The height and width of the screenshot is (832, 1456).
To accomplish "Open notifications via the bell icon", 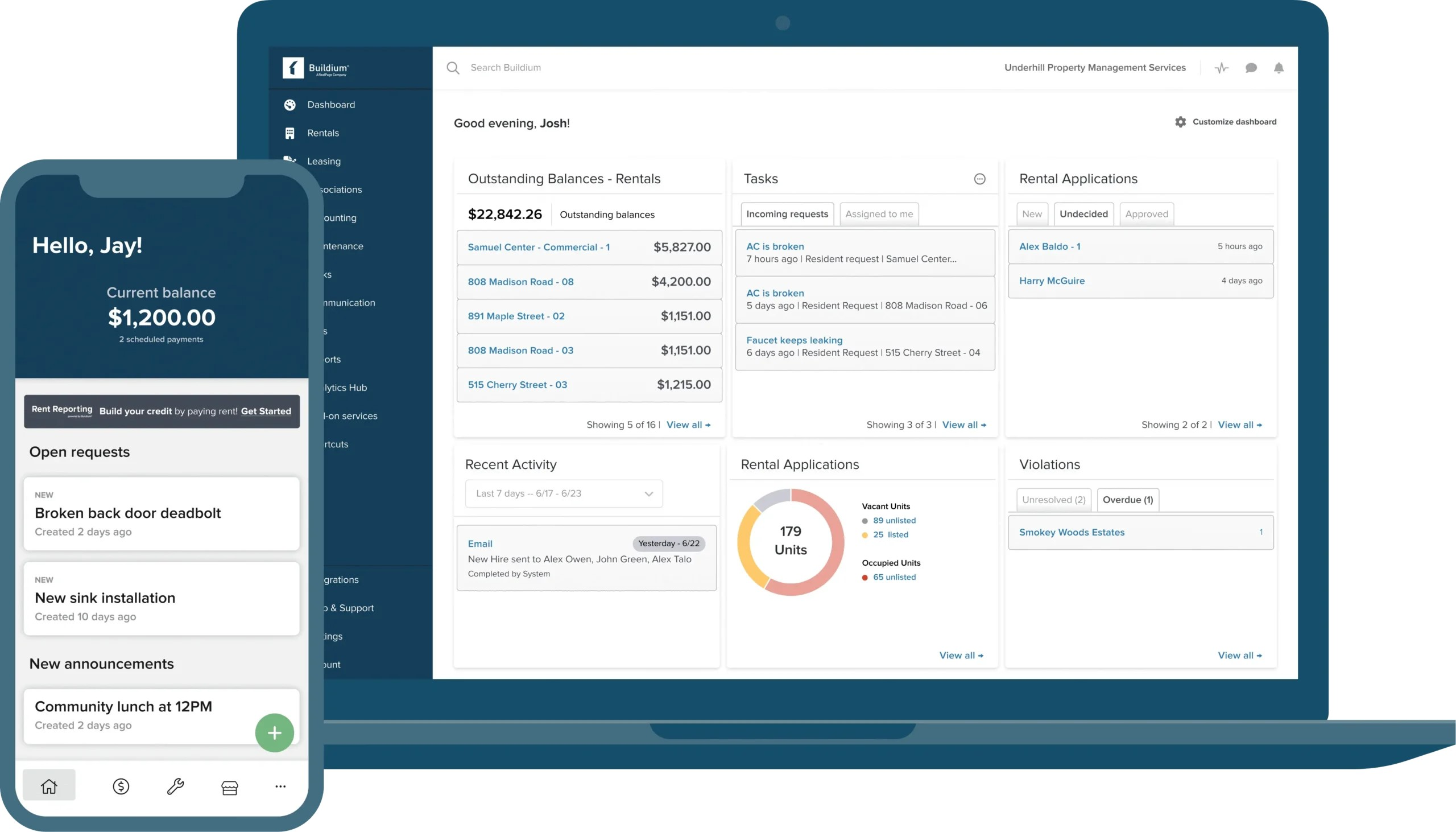I will pos(1279,67).
